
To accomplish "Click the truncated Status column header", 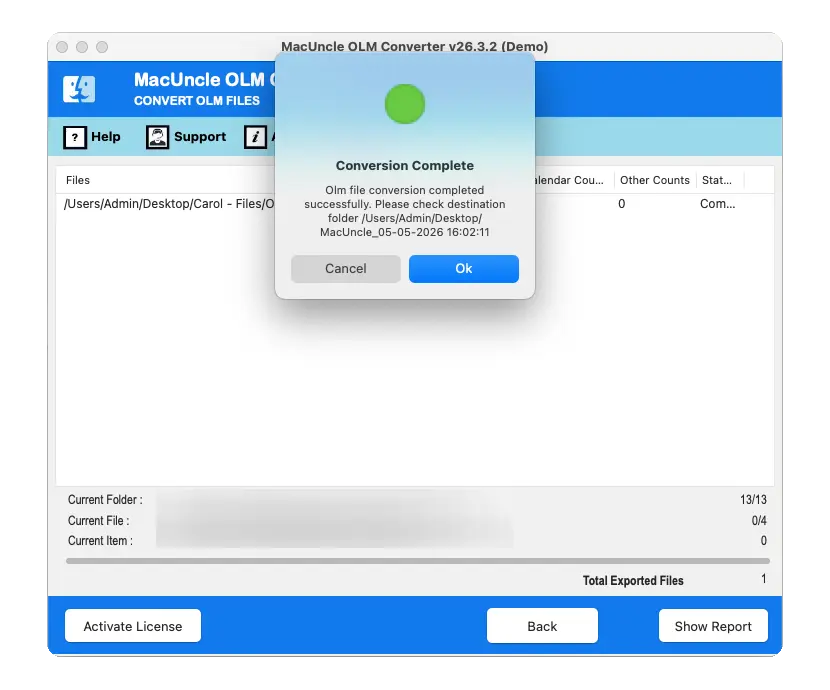I will click(717, 180).
